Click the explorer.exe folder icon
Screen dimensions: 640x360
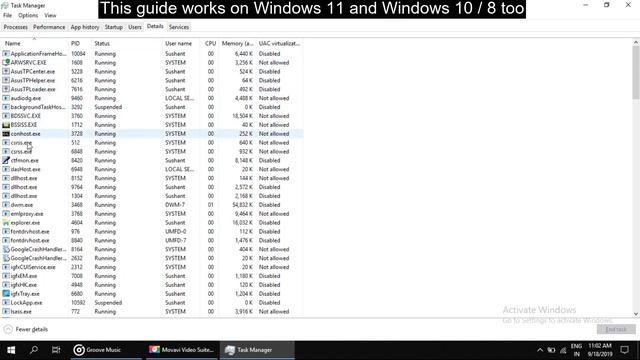6,223
